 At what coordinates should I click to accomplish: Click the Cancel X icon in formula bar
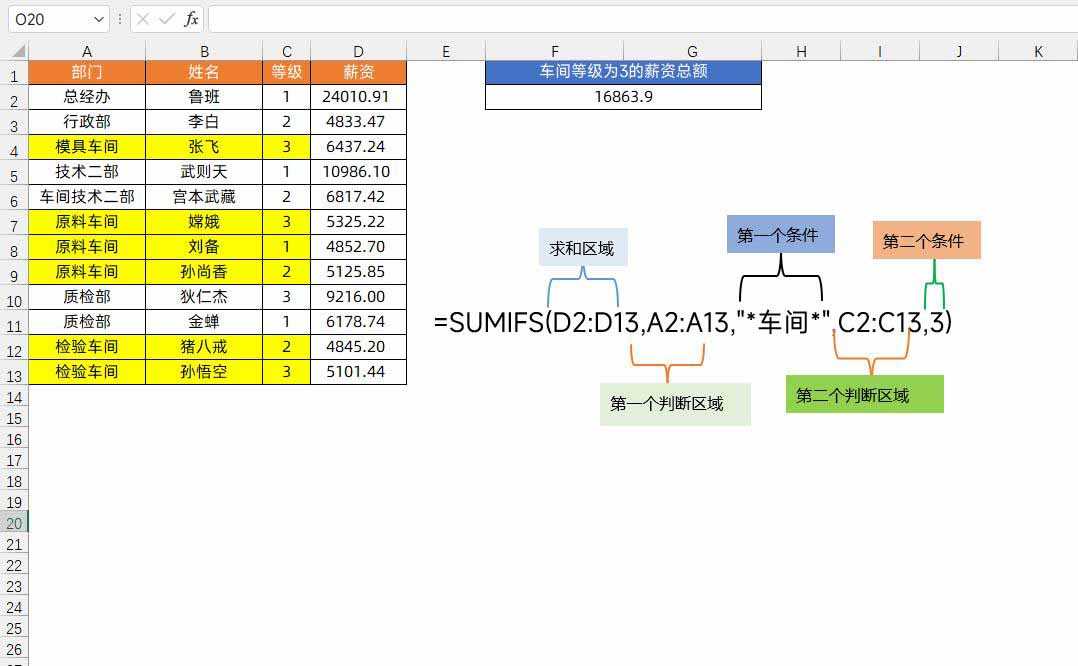143,19
